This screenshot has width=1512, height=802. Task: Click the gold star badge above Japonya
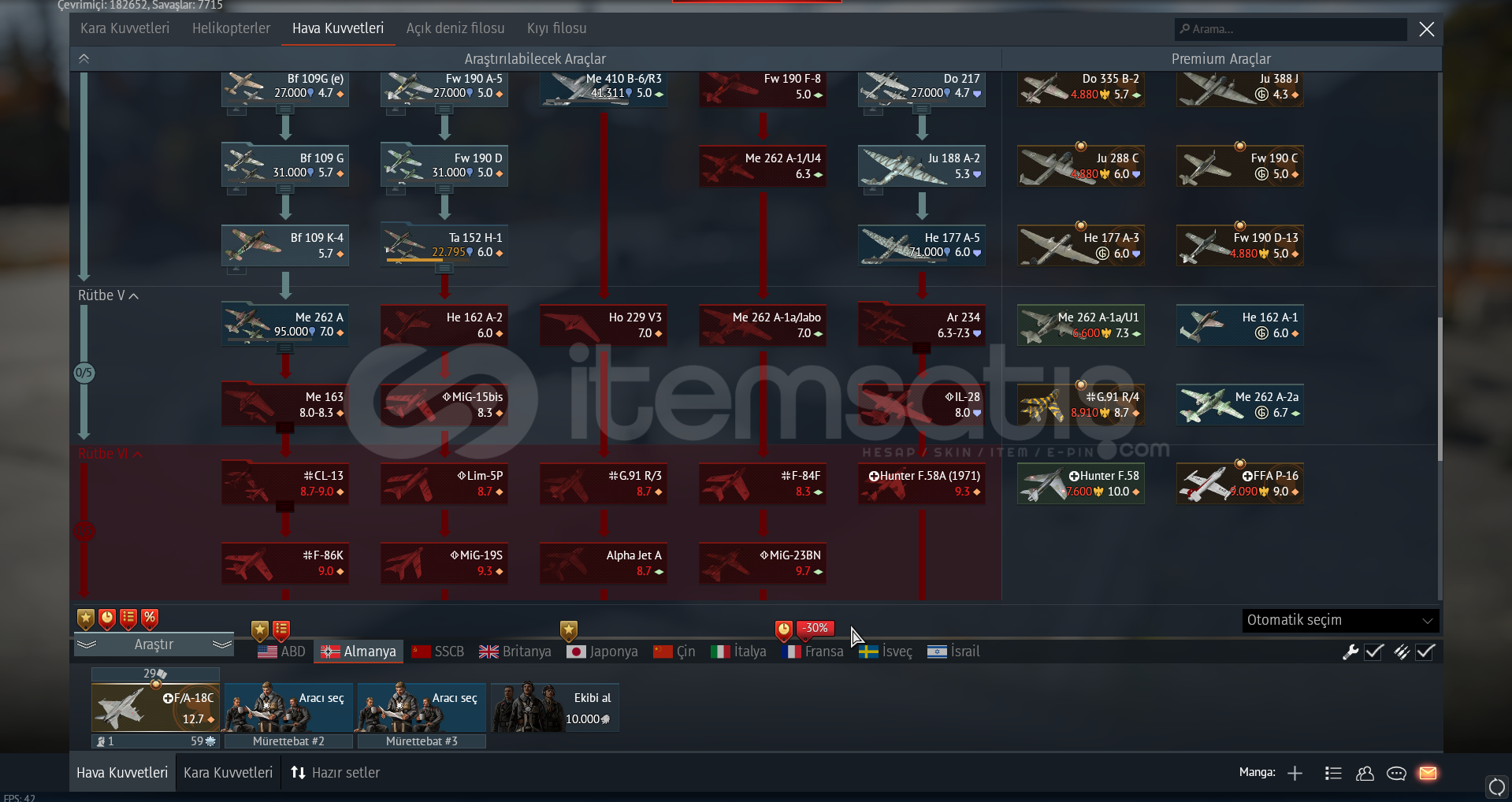[569, 630]
